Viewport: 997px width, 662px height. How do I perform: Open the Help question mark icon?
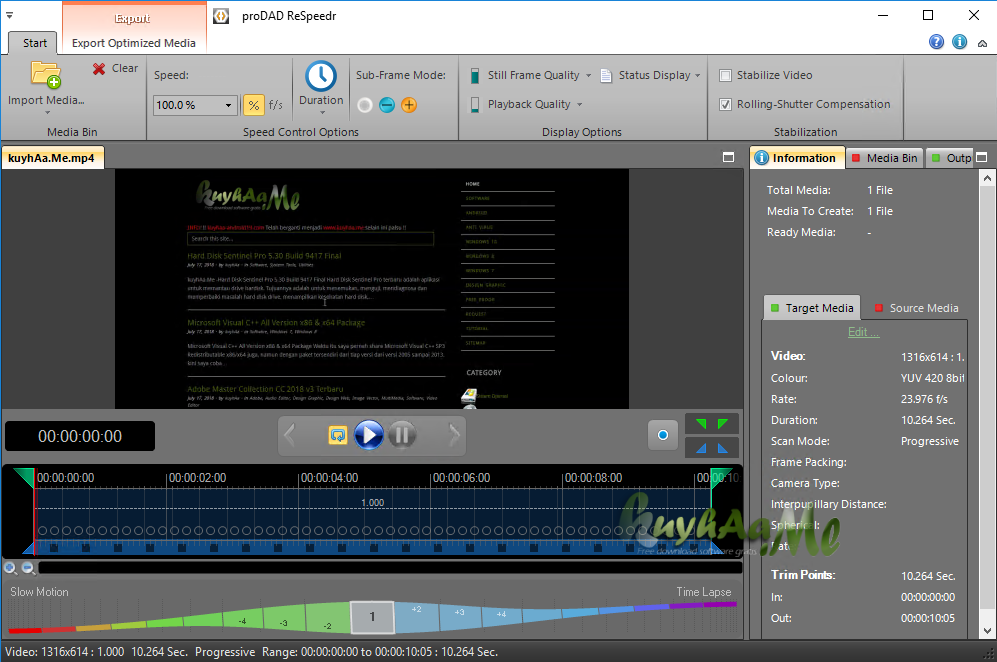pos(936,42)
